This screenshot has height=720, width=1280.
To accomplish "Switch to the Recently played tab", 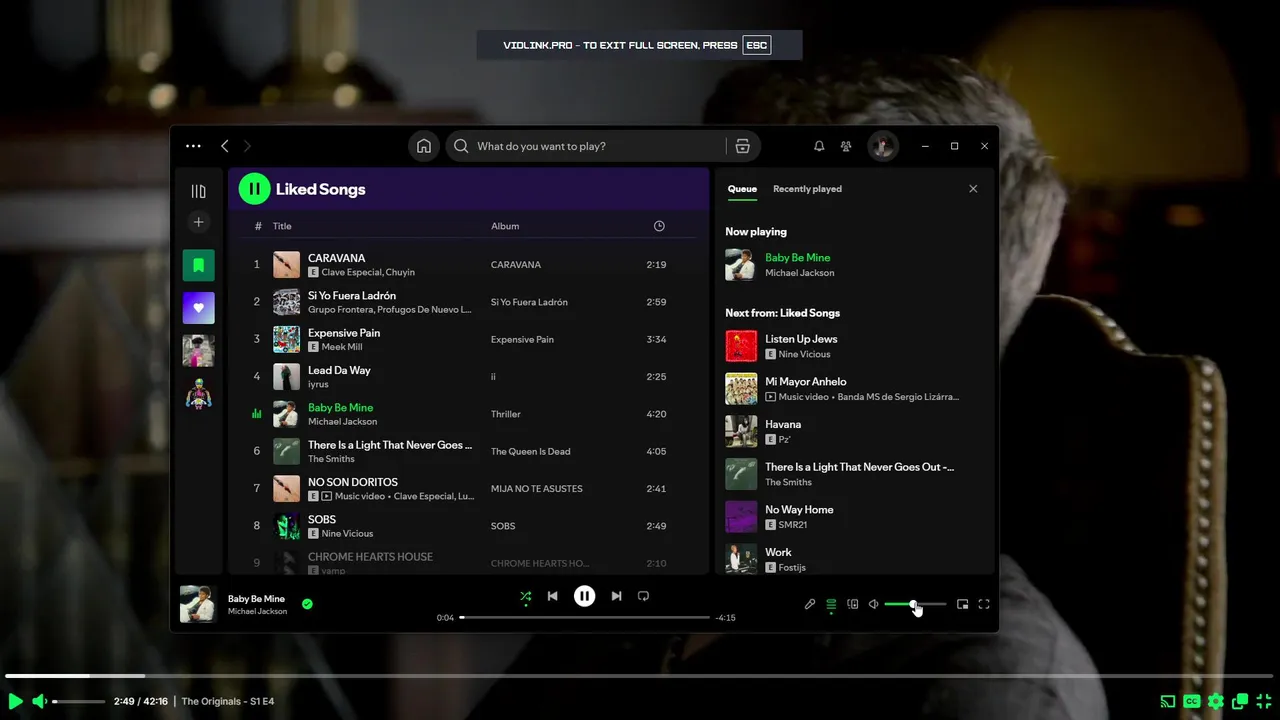I will (x=807, y=189).
